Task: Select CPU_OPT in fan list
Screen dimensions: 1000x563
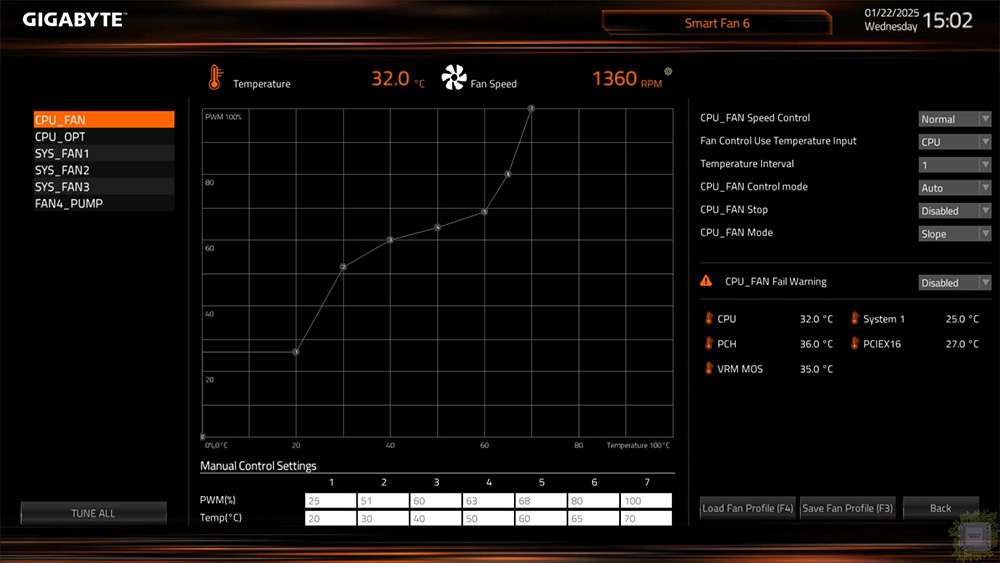Action: 104,136
